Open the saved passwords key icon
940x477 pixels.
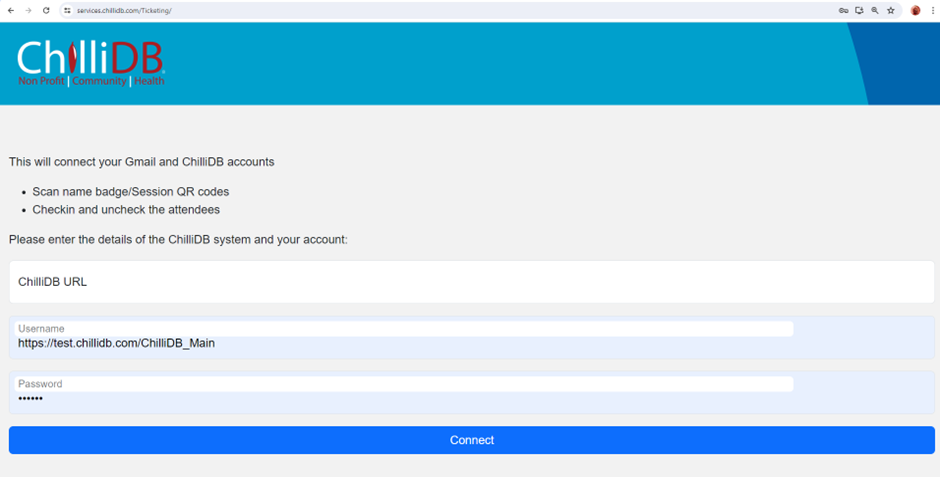click(x=843, y=10)
